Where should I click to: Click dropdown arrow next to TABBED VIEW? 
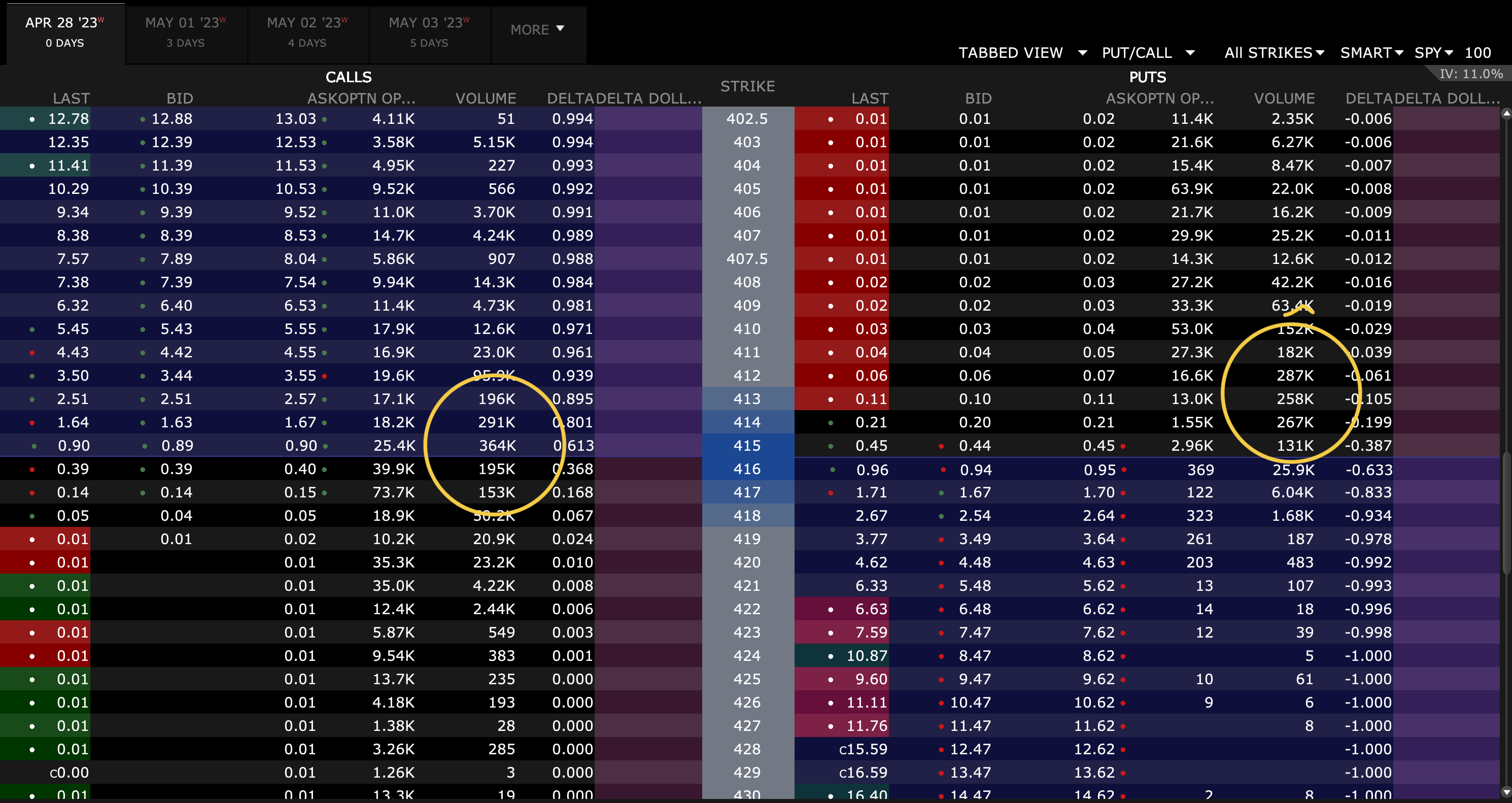click(x=1082, y=53)
